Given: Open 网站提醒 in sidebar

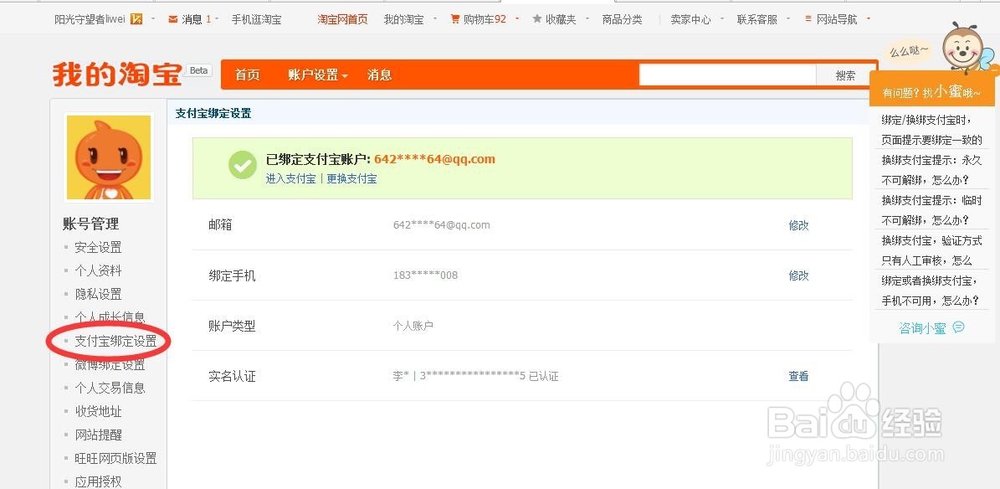Looking at the screenshot, I should 98,435.
